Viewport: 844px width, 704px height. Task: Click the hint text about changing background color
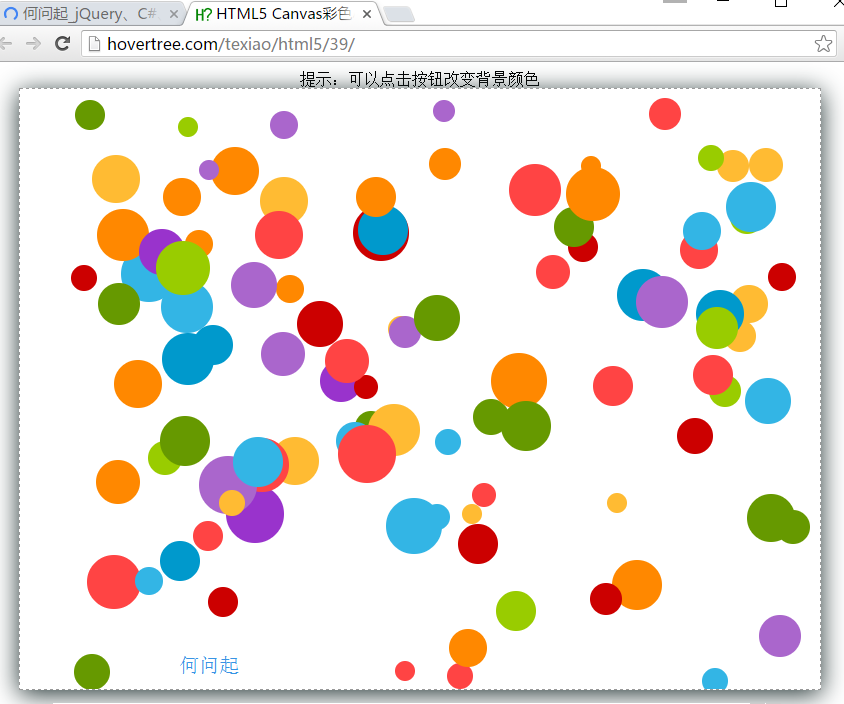420,79
